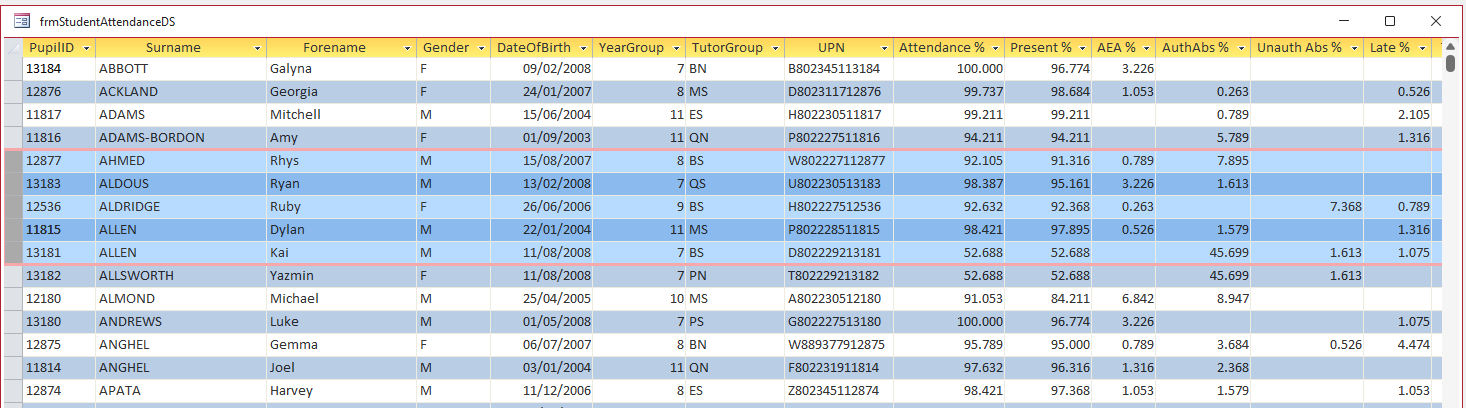Open the Present % column filter dropdown
The width and height of the screenshot is (1466, 408).
1082,48
